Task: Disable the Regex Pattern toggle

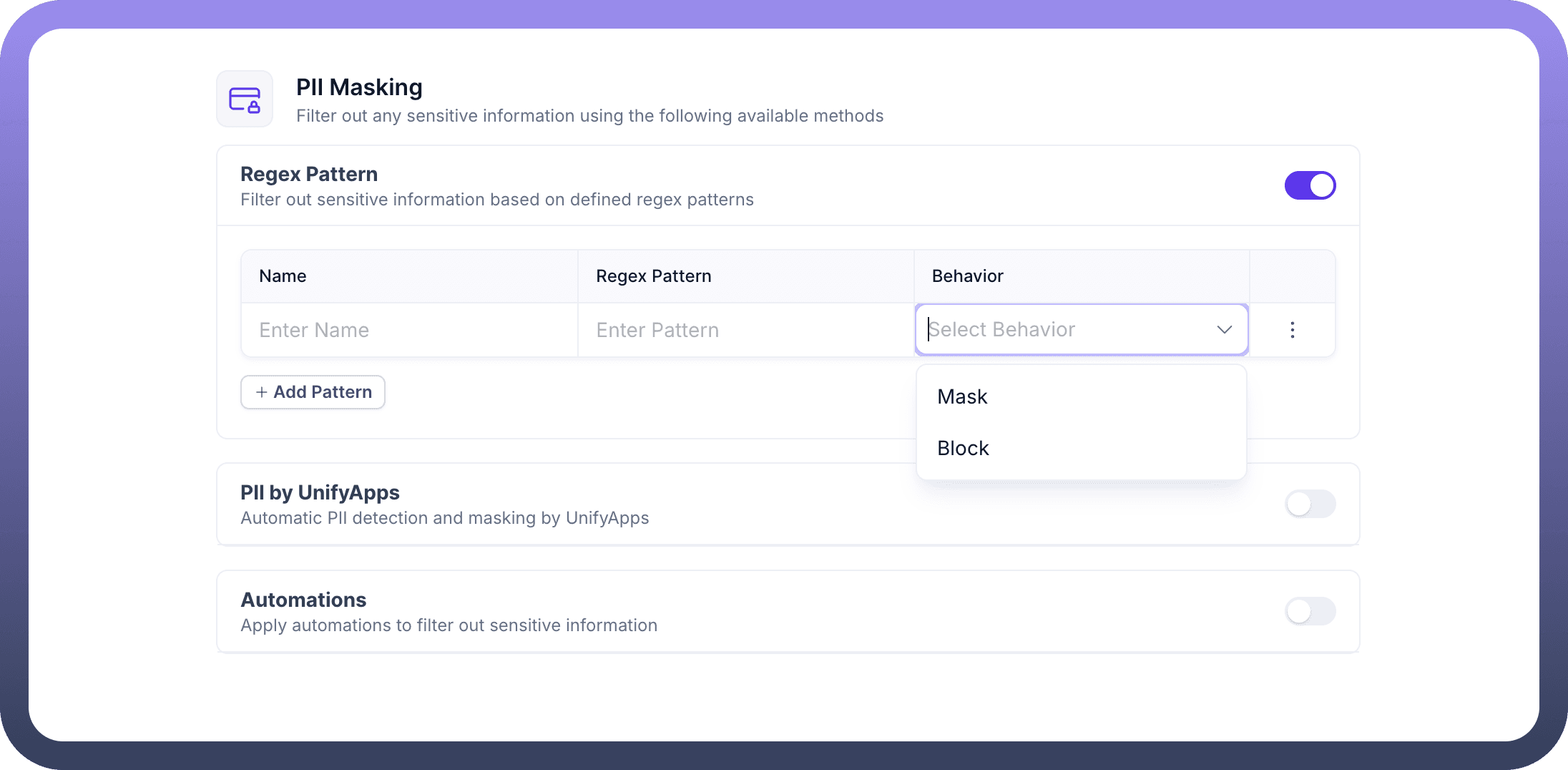Action: pos(1309,185)
